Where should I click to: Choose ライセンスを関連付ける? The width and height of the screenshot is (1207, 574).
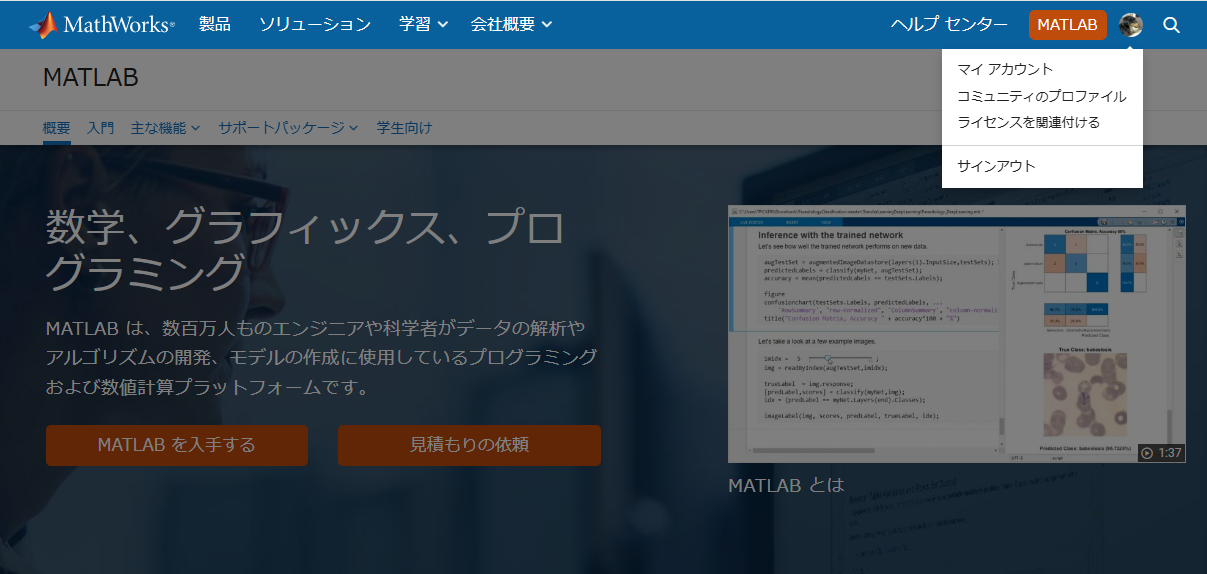(x=1028, y=122)
